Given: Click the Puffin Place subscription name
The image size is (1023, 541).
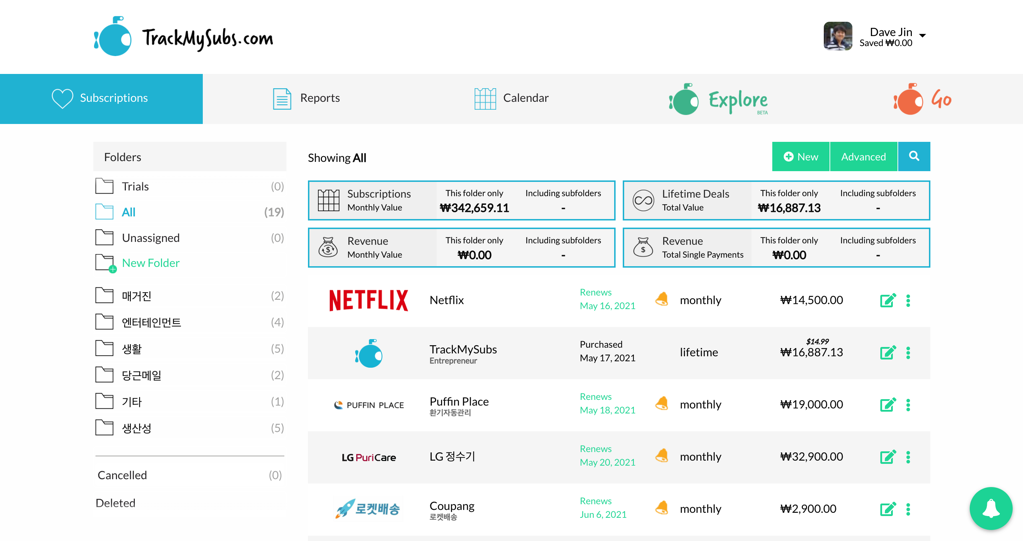Looking at the screenshot, I should (x=459, y=401).
